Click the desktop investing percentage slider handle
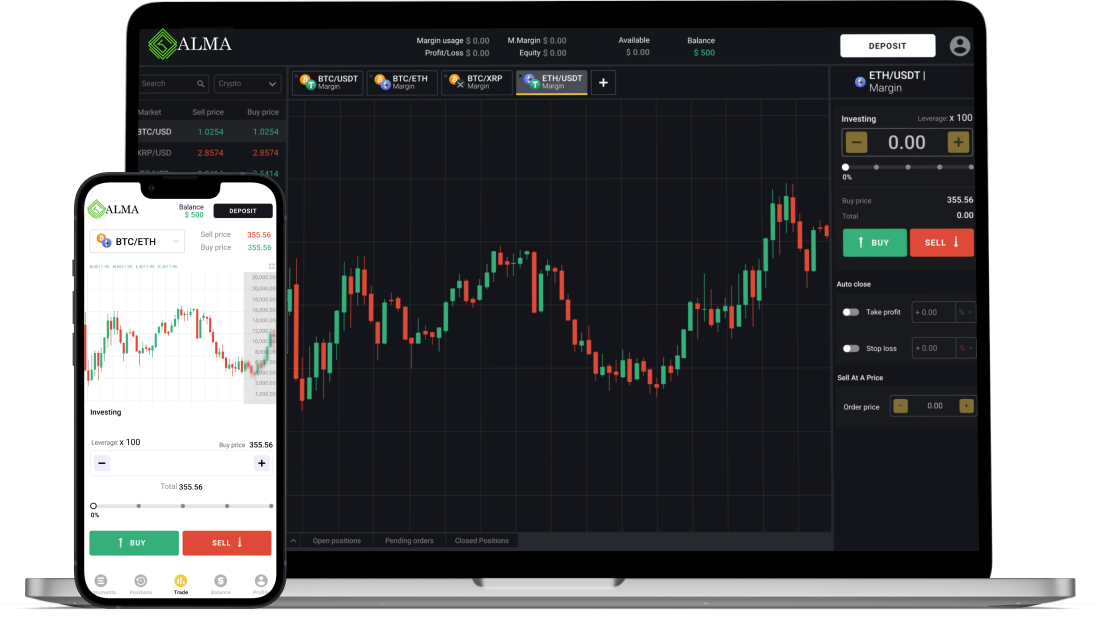Screen dimensions: 1096x618 point(846,167)
